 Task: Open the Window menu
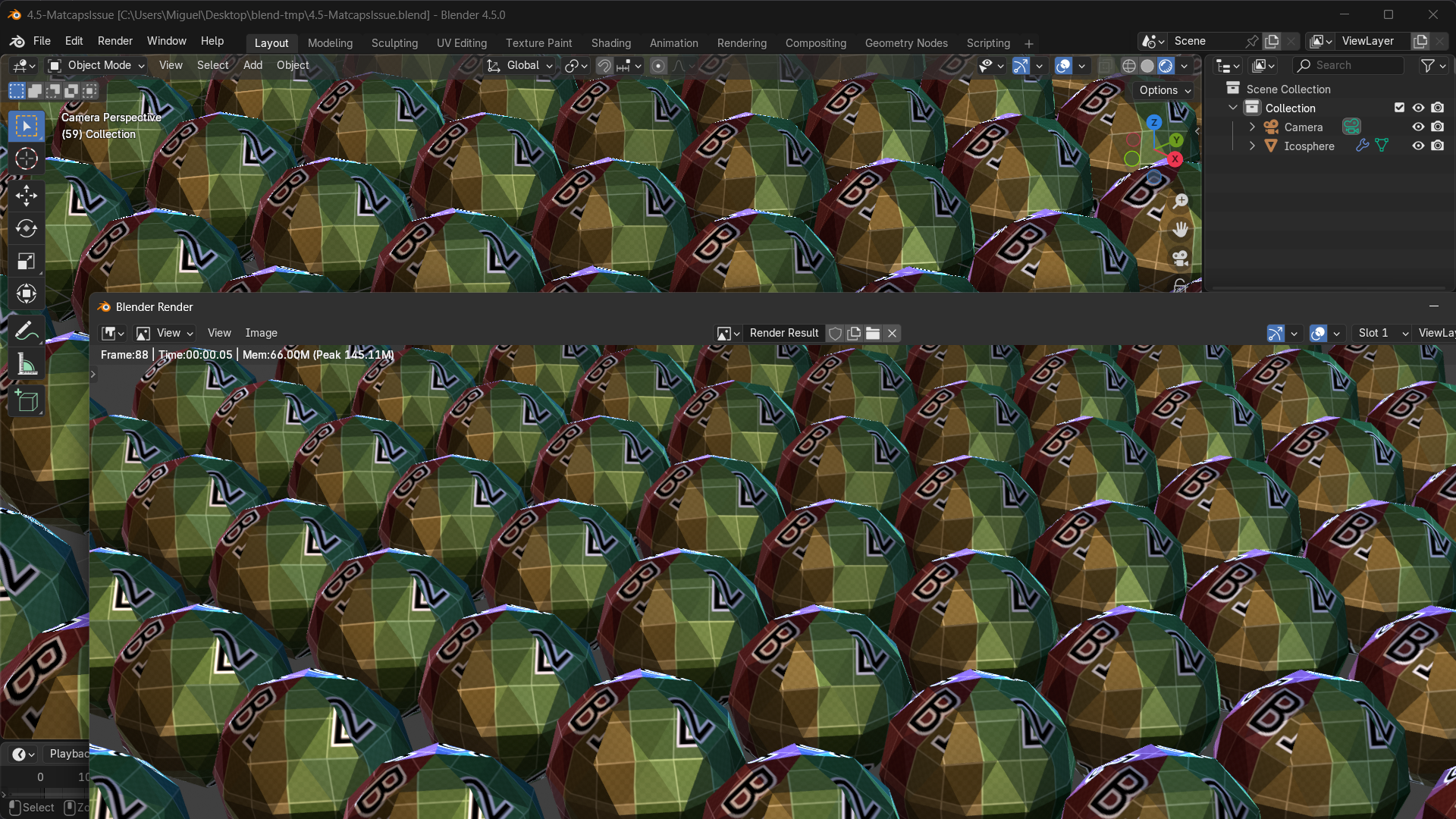pos(166,41)
